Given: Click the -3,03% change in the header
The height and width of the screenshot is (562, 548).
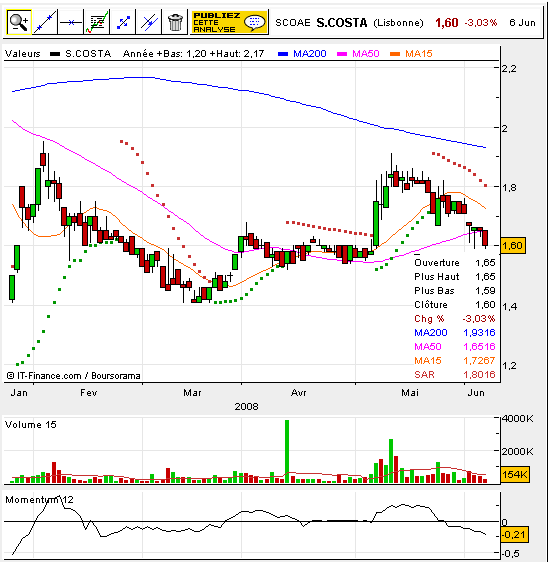Looking at the screenshot, I should tap(481, 23).
